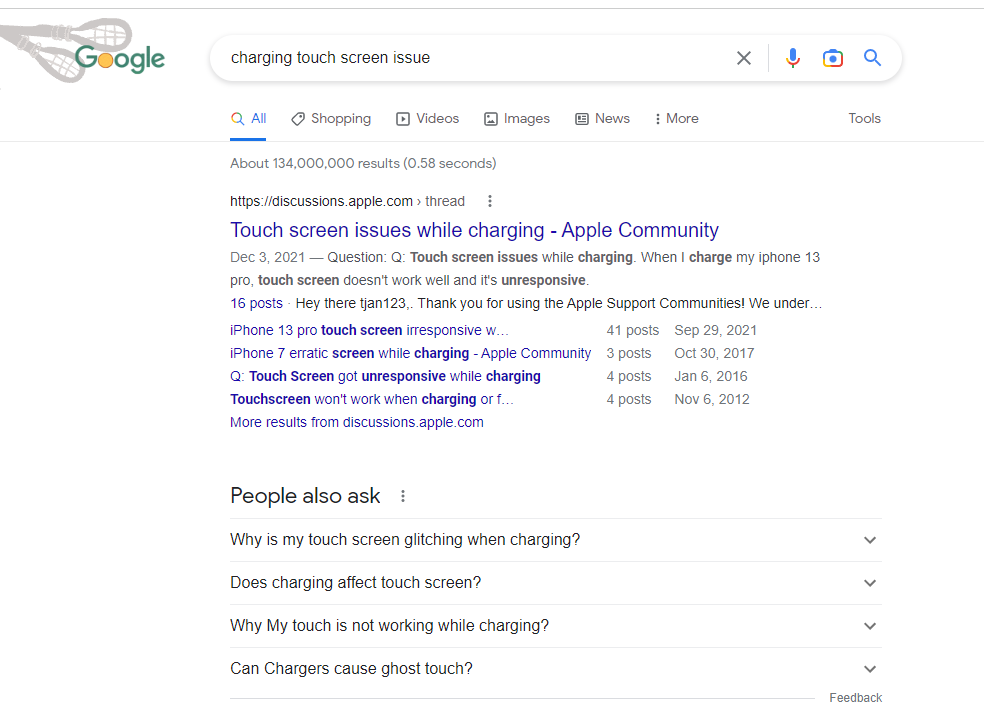Click the discussions.apple.com URL breadcrumb
984x723 pixels.
tap(347, 201)
